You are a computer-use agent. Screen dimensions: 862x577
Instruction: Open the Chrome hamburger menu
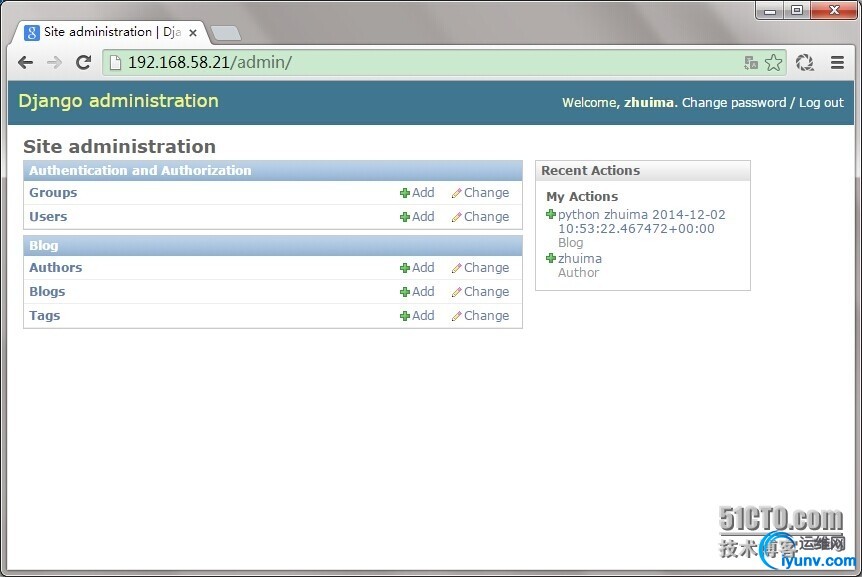click(x=837, y=63)
